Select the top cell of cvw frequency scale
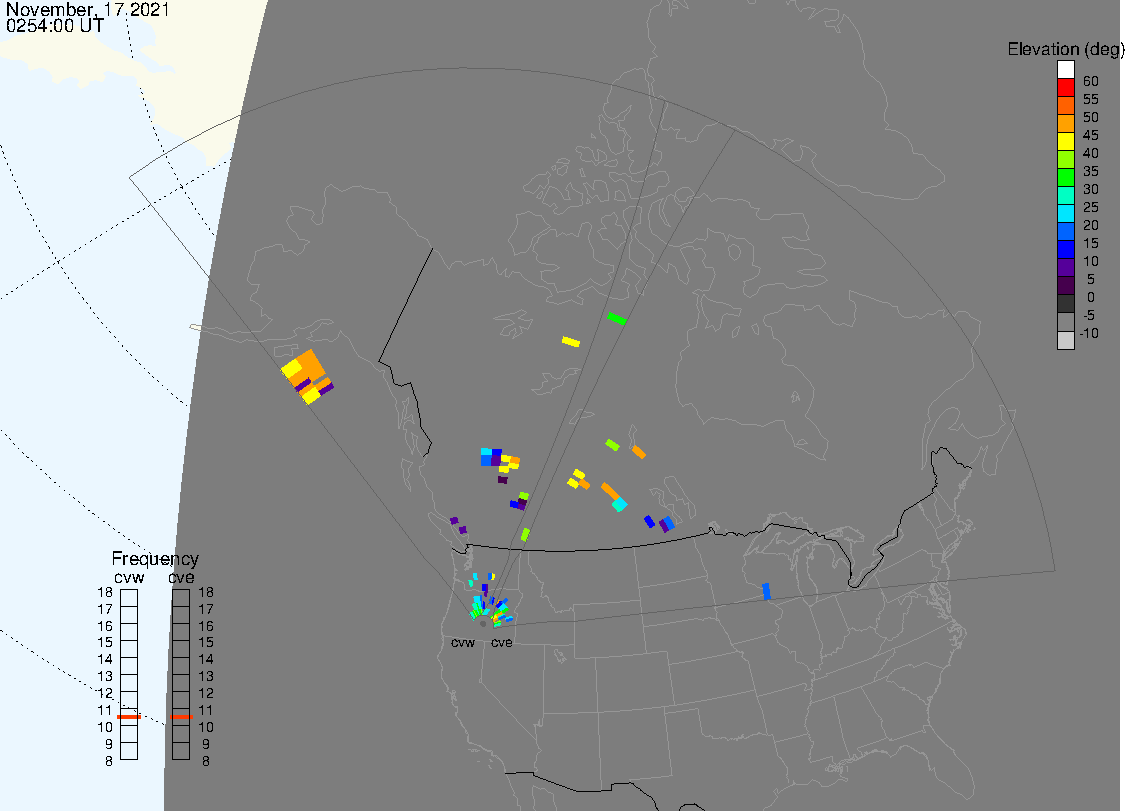1125x811 pixels. (x=129, y=597)
